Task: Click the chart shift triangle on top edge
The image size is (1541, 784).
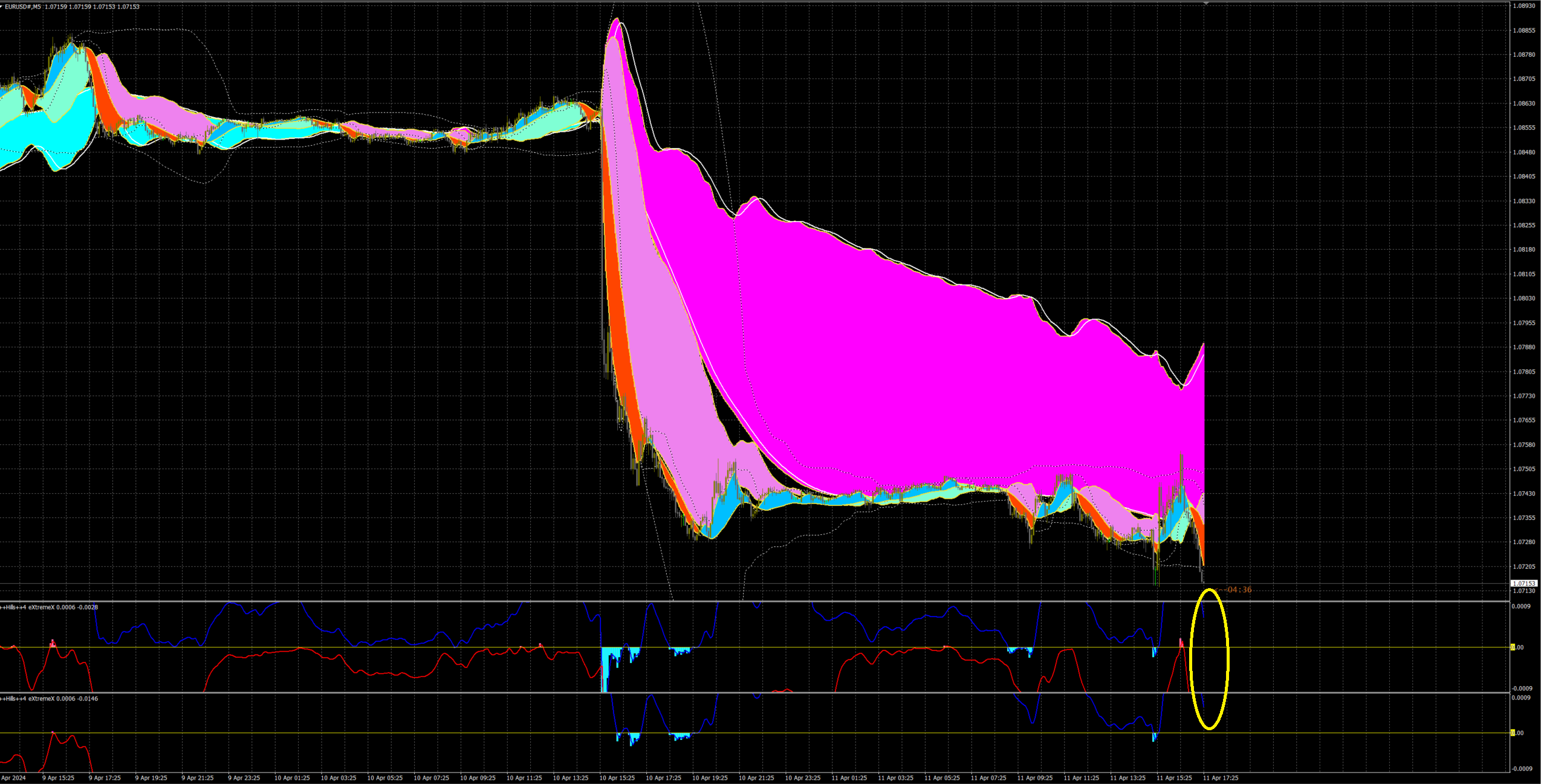Action: pos(1205,4)
